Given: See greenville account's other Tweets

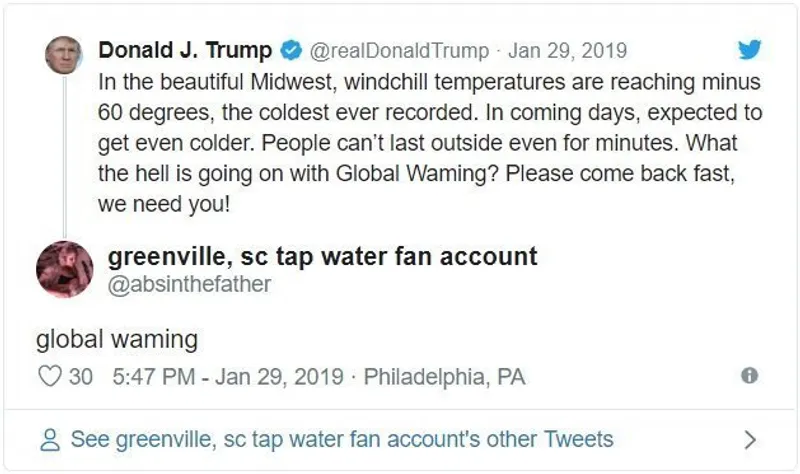Looking at the screenshot, I should coord(341,439).
